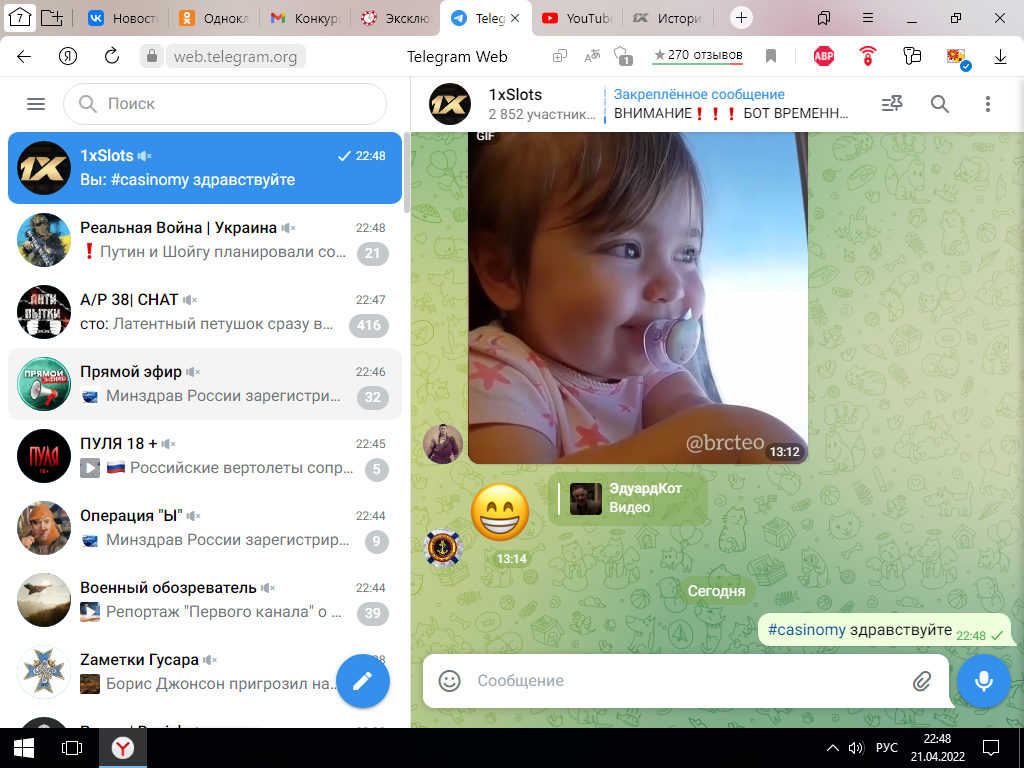Open the Прямой эфир channel chat
Viewport: 1024px width, 768px height.
[205, 384]
